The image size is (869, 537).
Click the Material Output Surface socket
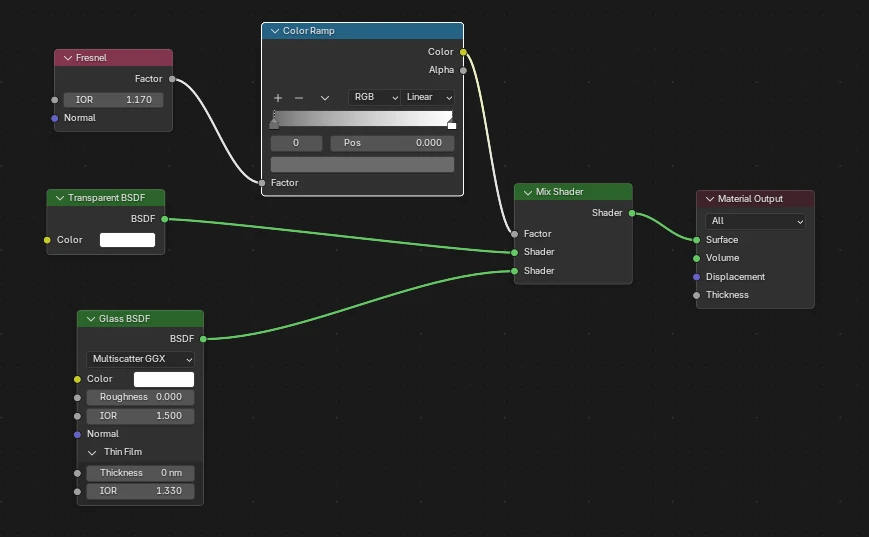pos(697,240)
